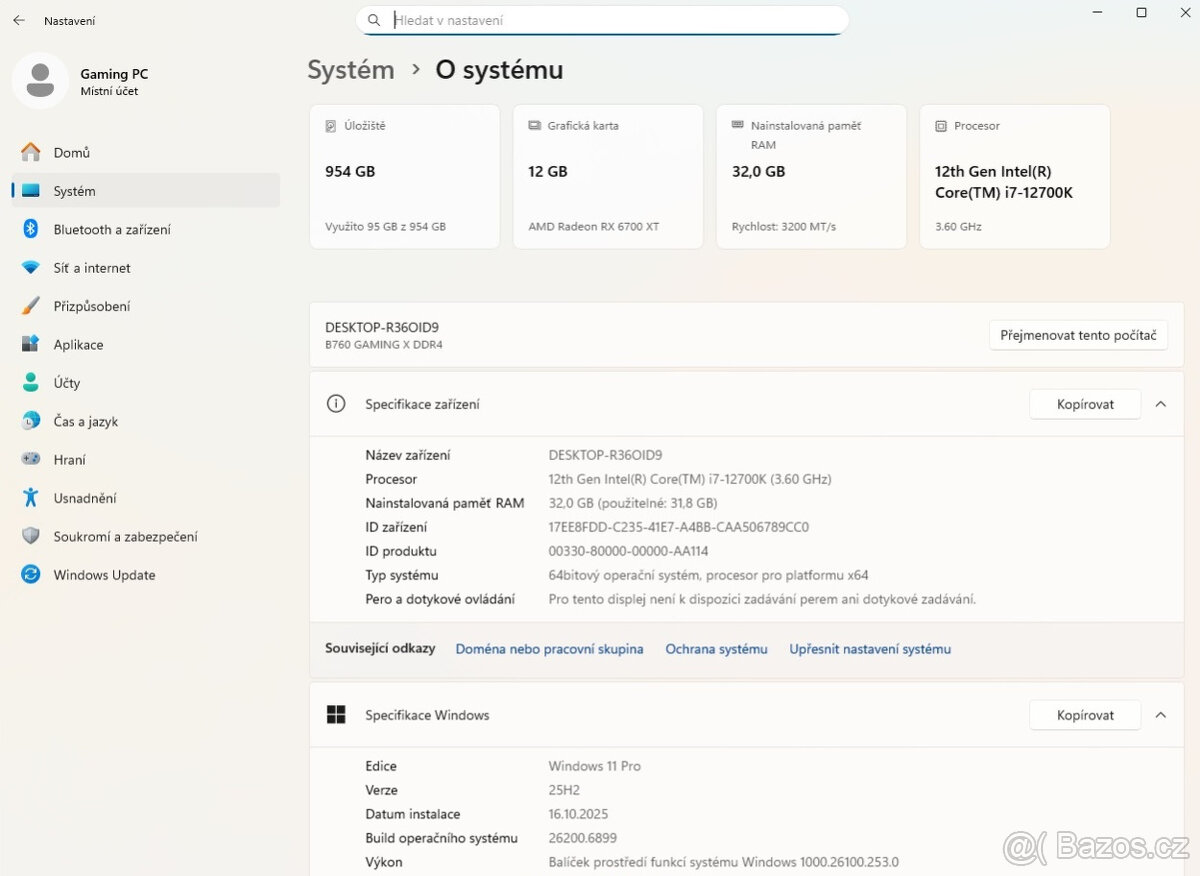Click Přejmenovat tento počítač
This screenshot has width=1200, height=876.
coord(1078,335)
